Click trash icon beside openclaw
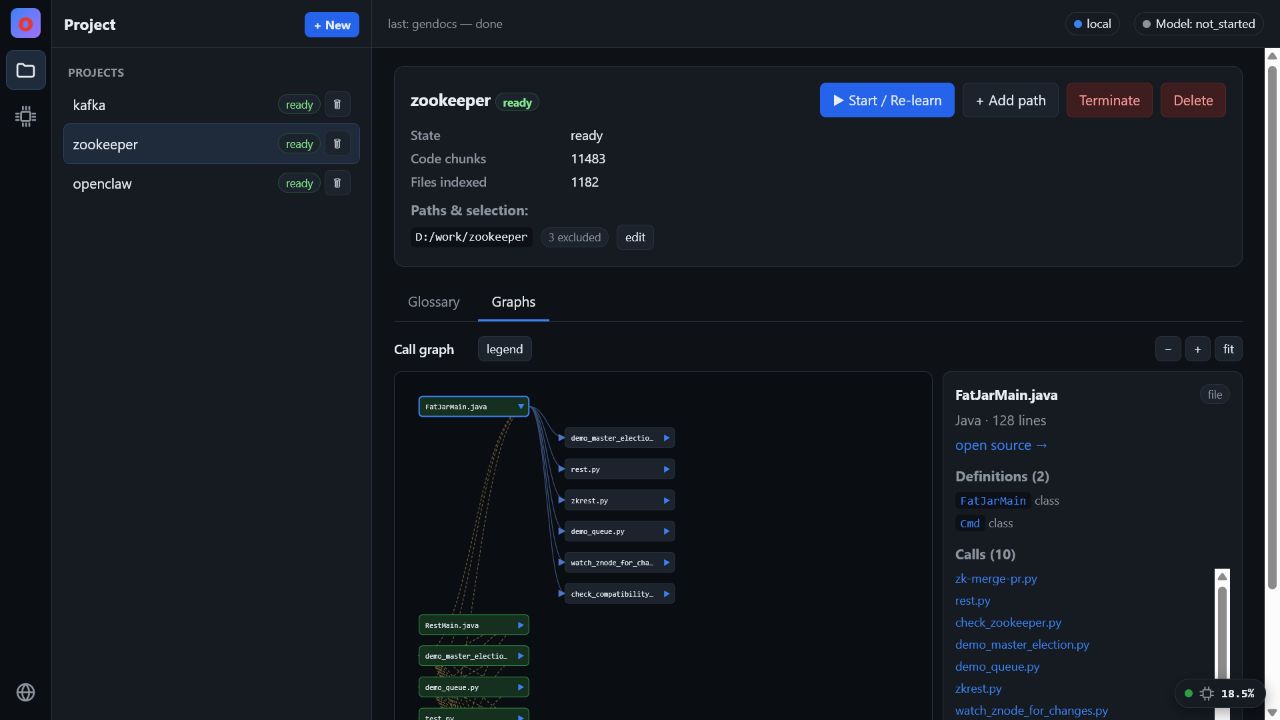1280x720 pixels. (337, 183)
